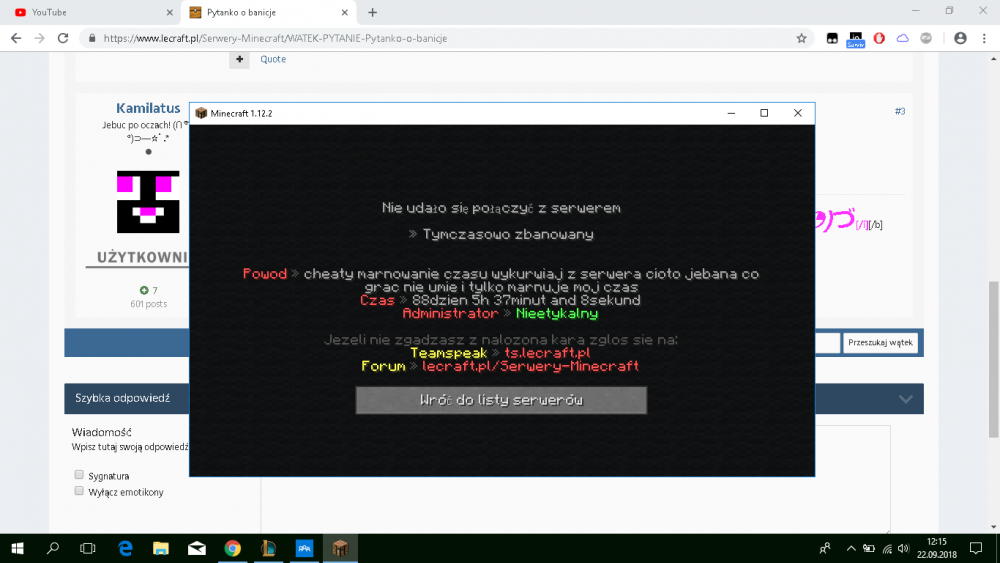Click the page vertical scrollbar thumb
This screenshot has height=563, width=1000.
click(993, 359)
